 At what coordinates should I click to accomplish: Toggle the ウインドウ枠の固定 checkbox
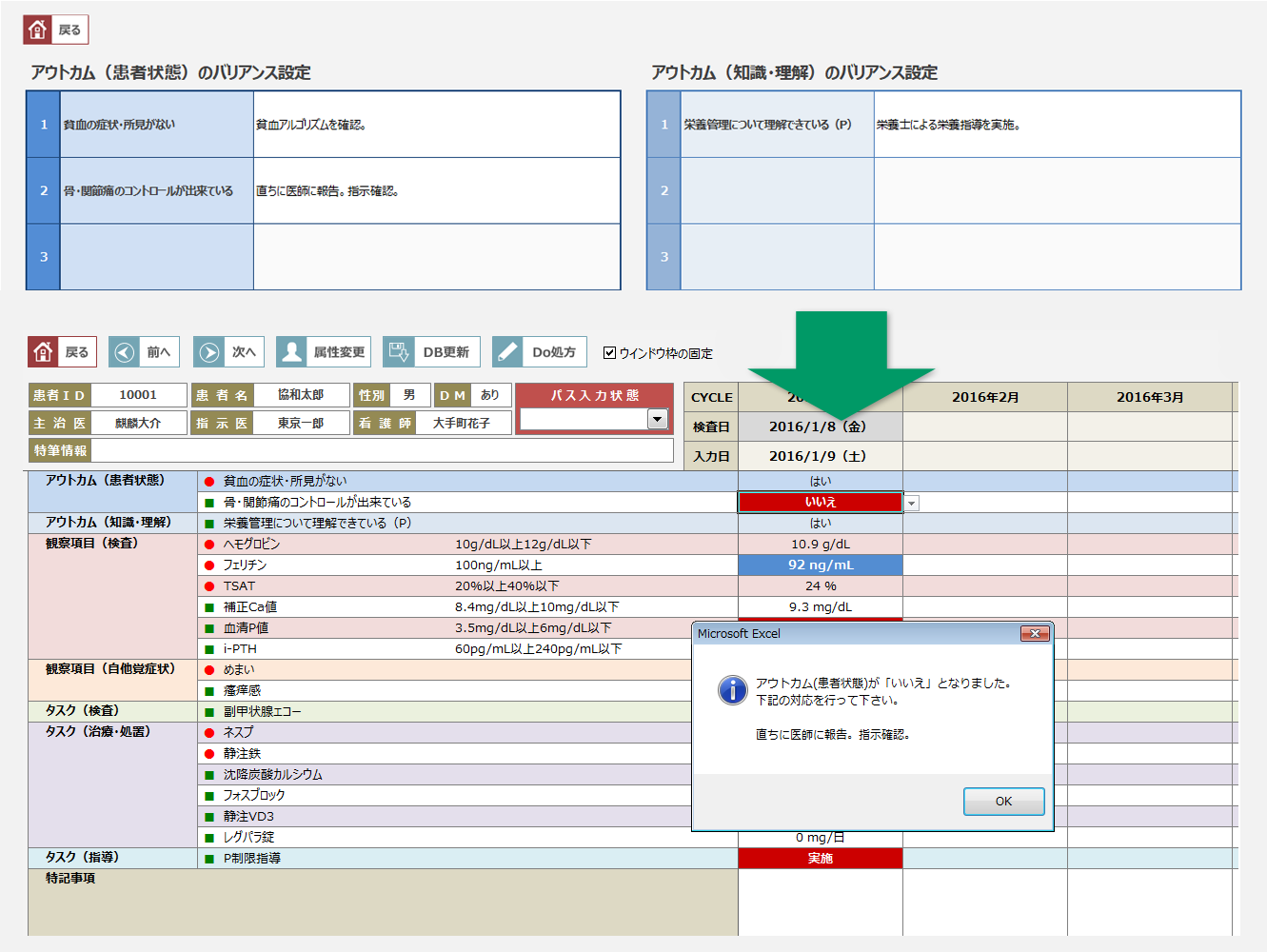point(609,353)
